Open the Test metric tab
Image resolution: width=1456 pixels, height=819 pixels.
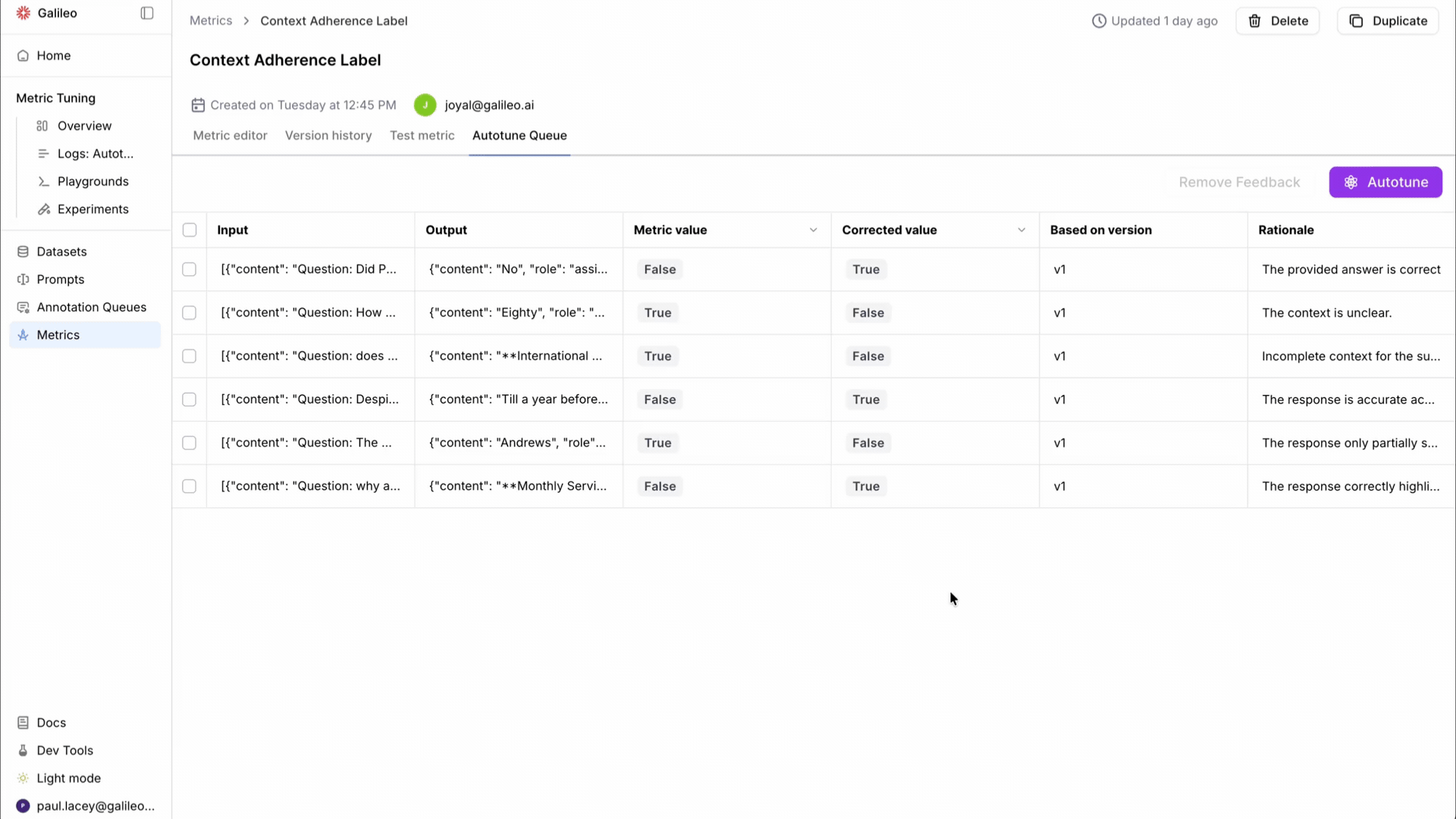pyautogui.click(x=422, y=135)
